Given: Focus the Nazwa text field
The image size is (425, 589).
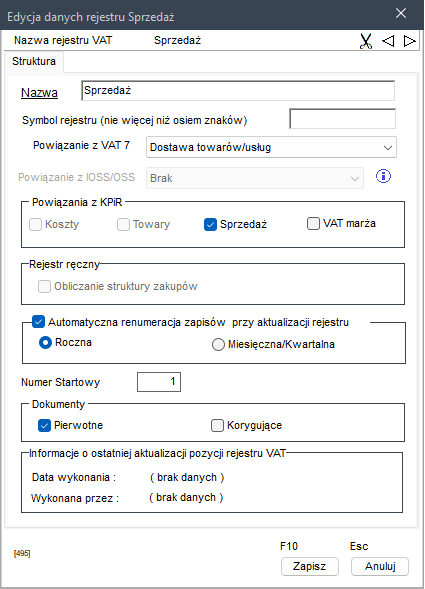Looking at the screenshot, I should coord(238,91).
